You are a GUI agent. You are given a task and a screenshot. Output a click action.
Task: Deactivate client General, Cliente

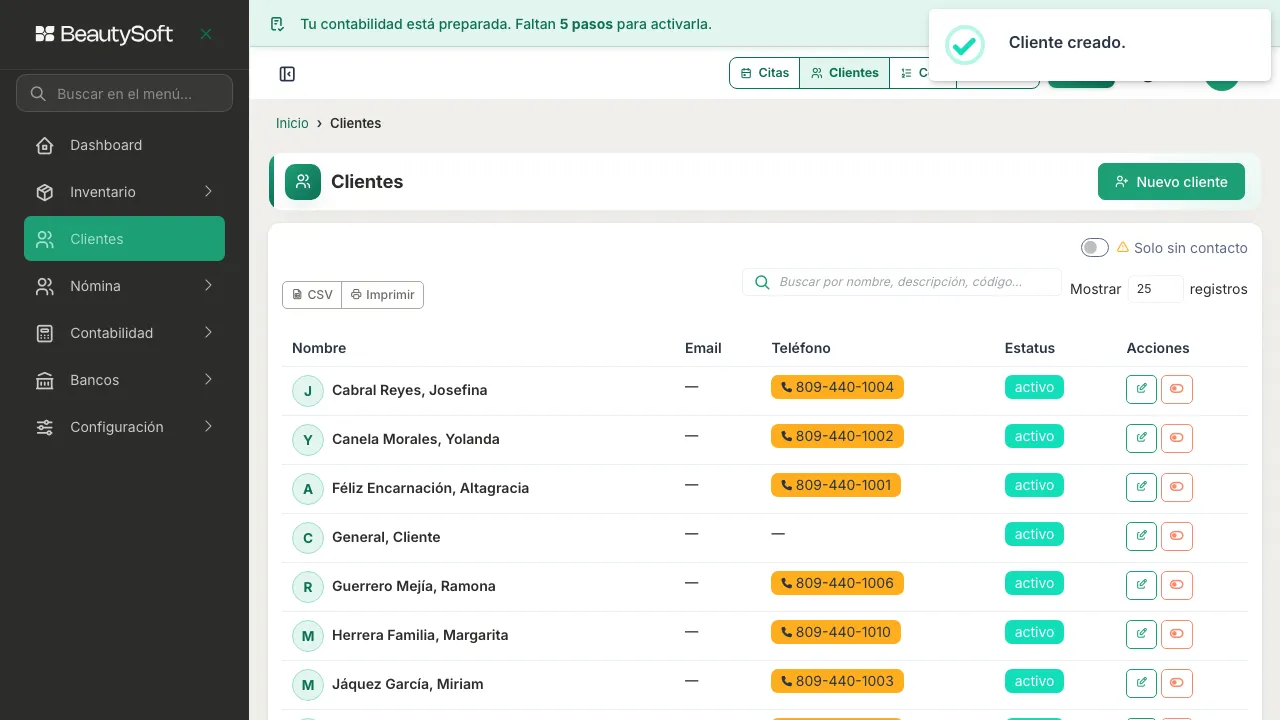[x=1177, y=536]
